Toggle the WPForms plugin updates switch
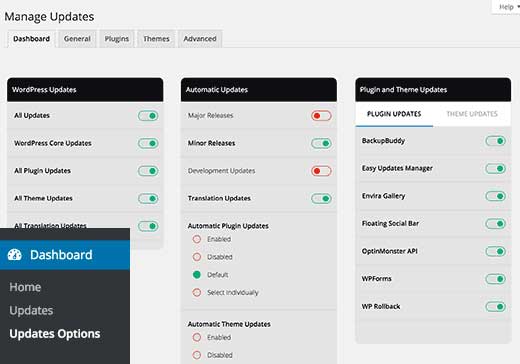Screen dimensions: 520x364 click(495, 279)
